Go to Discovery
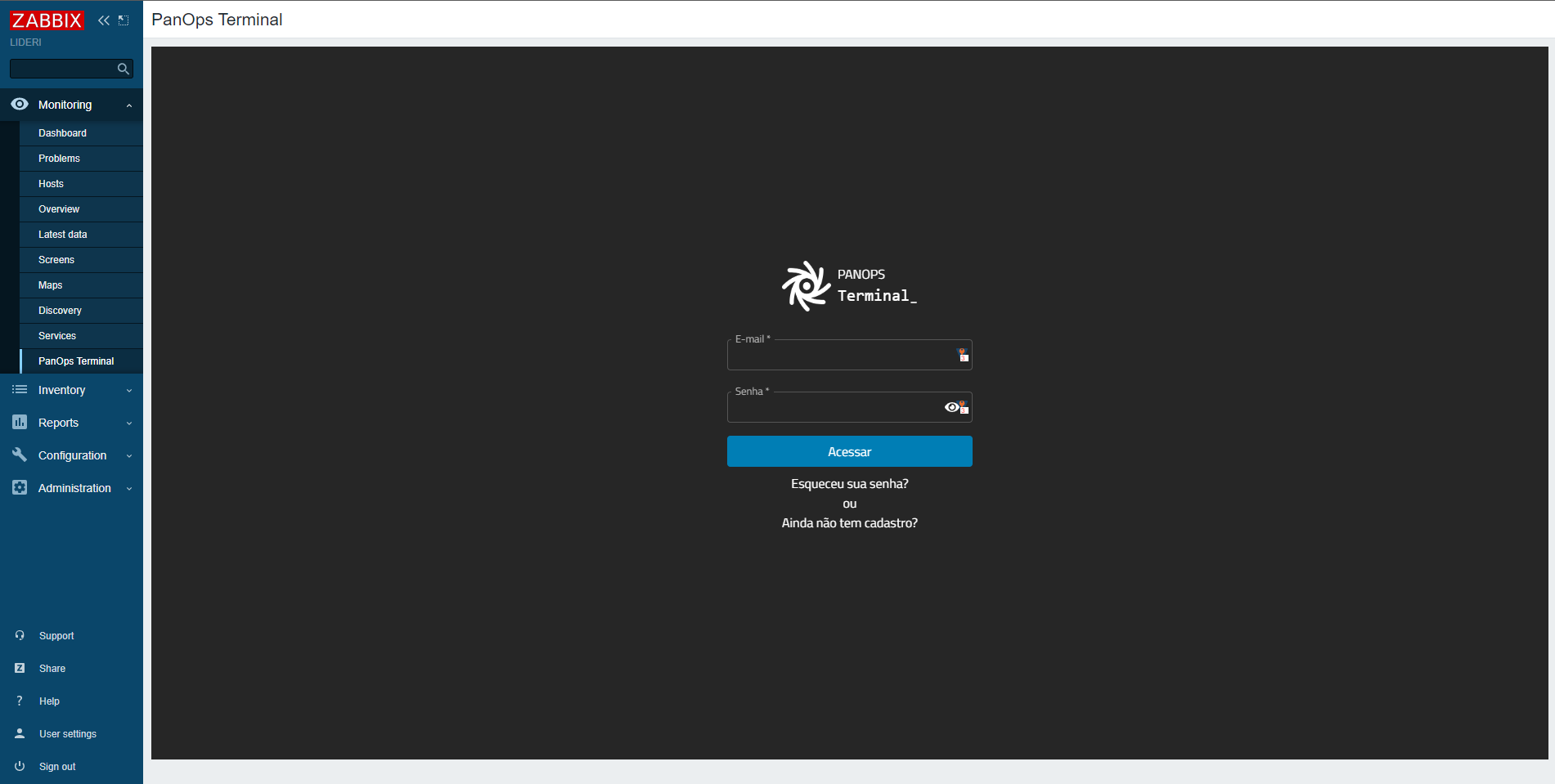This screenshot has width=1555, height=784. click(81, 311)
